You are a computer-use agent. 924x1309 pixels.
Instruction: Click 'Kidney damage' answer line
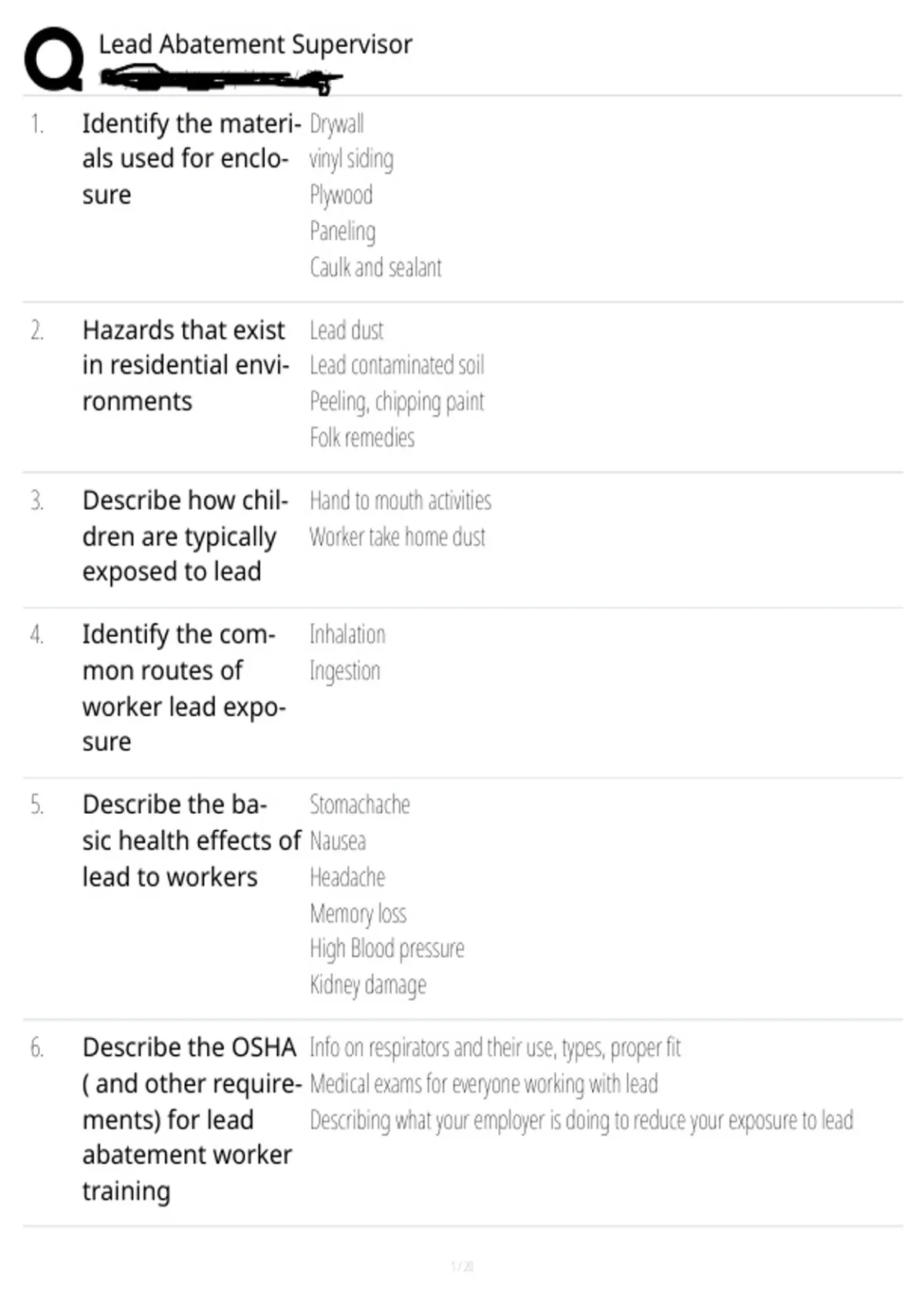click(368, 985)
